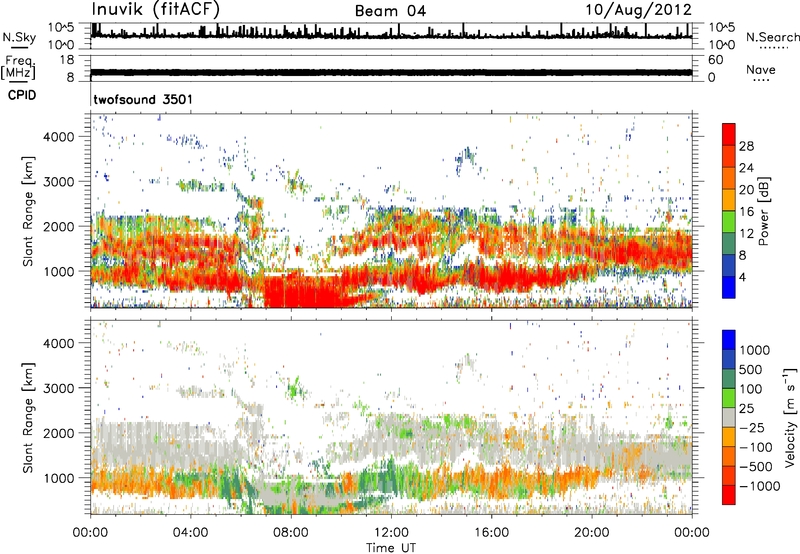Click the 'Velocity [m s-1]' colorbar label
The width and height of the screenshot is (800, 554).
[790, 417]
